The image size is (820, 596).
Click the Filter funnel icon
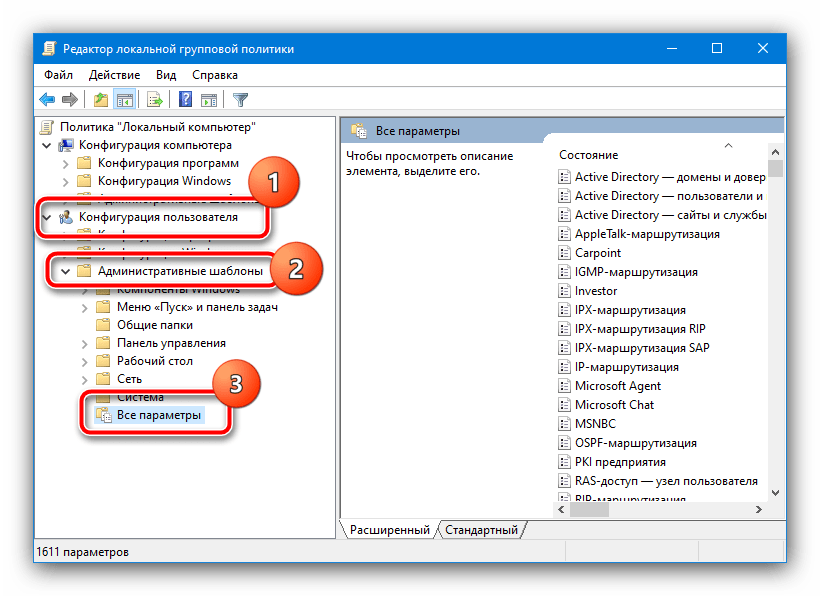(x=240, y=99)
